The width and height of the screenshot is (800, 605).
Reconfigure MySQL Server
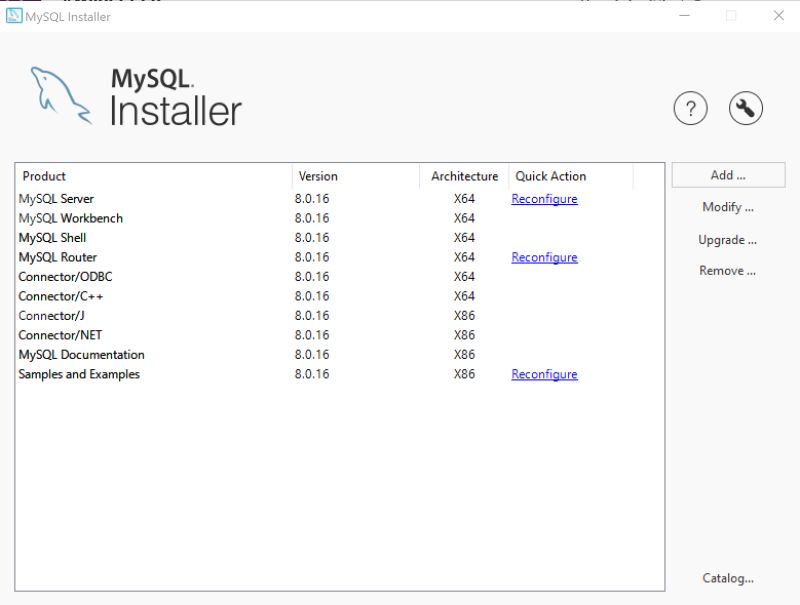tap(544, 198)
